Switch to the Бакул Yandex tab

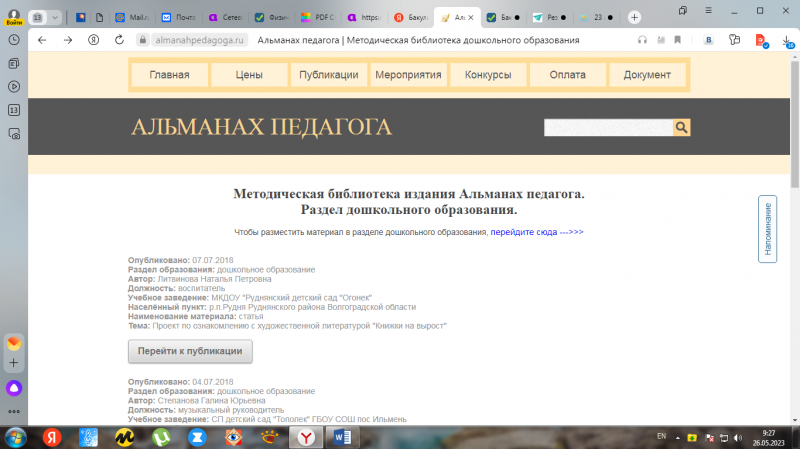(411, 17)
